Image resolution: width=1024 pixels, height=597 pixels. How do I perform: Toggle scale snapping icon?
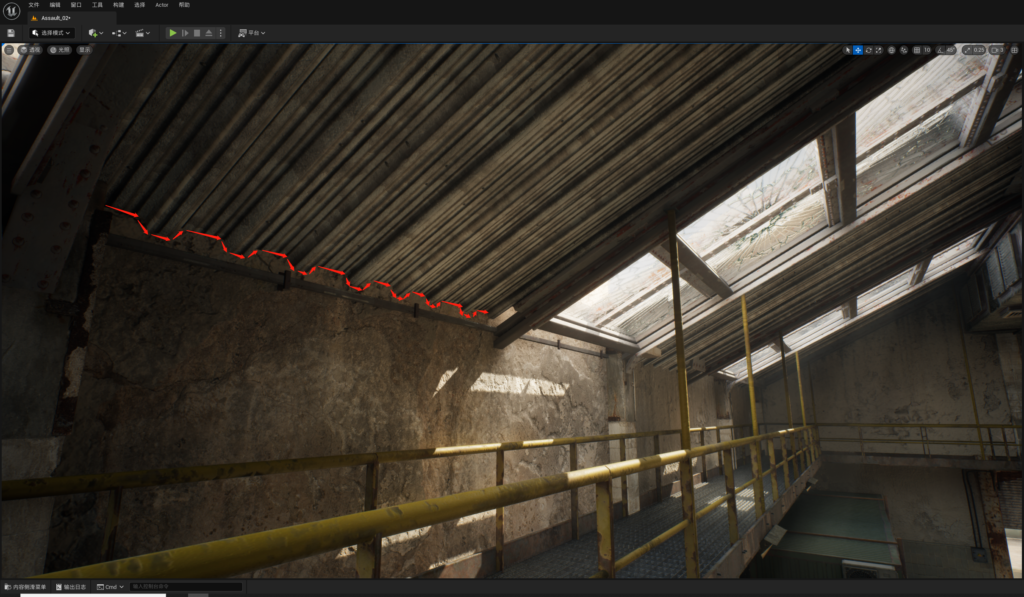(x=967, y=50)
